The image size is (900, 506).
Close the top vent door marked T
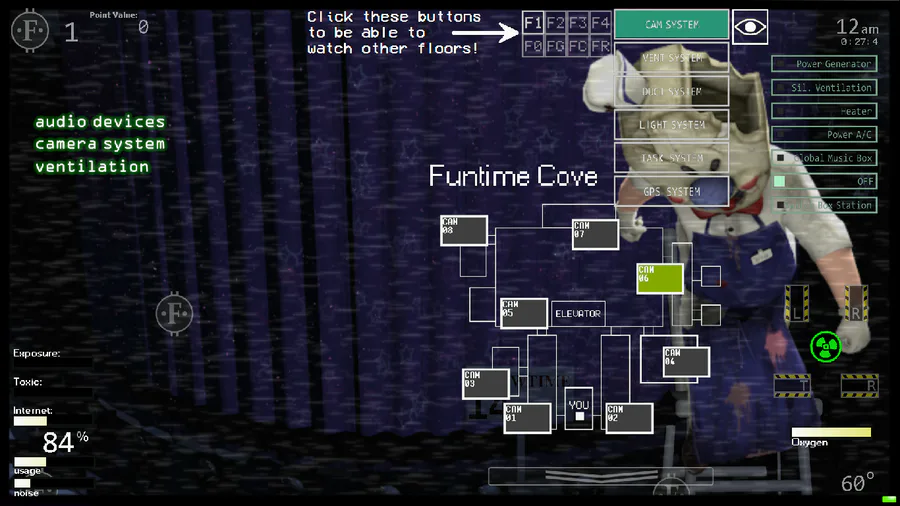(792, 386)
